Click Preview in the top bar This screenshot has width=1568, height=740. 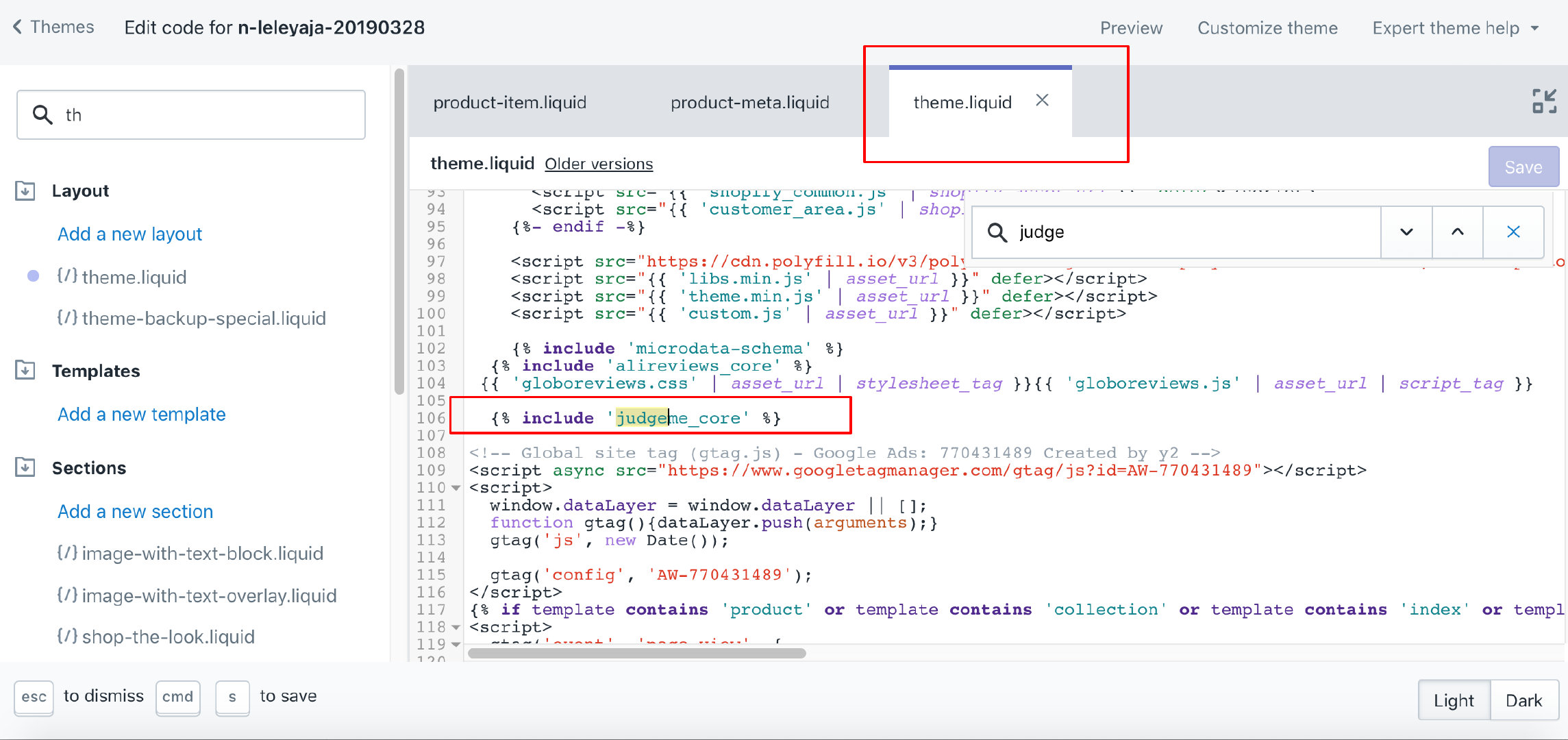pos(1131,28)
